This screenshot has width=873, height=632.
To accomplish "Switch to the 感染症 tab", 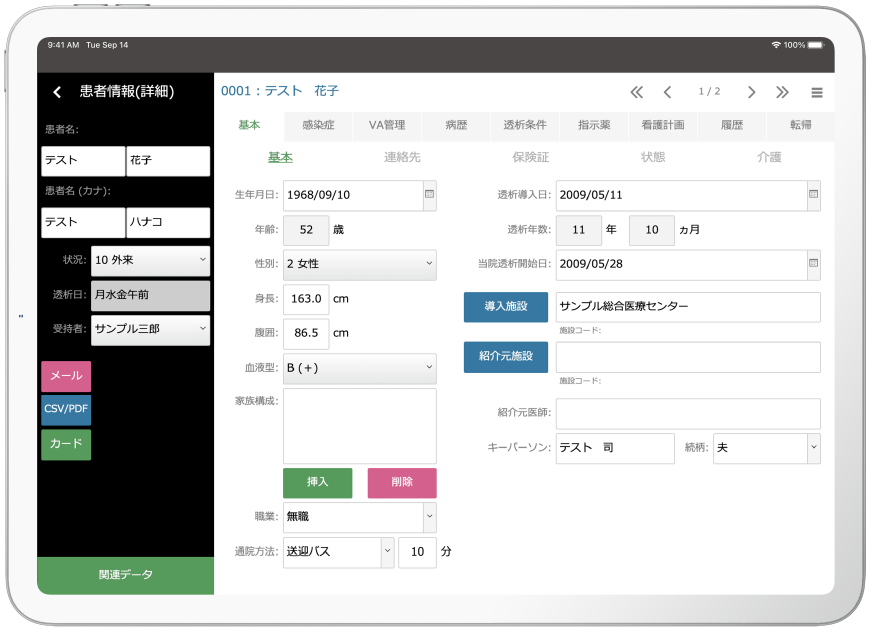I will pyautogui.click(x=318, y=126).
